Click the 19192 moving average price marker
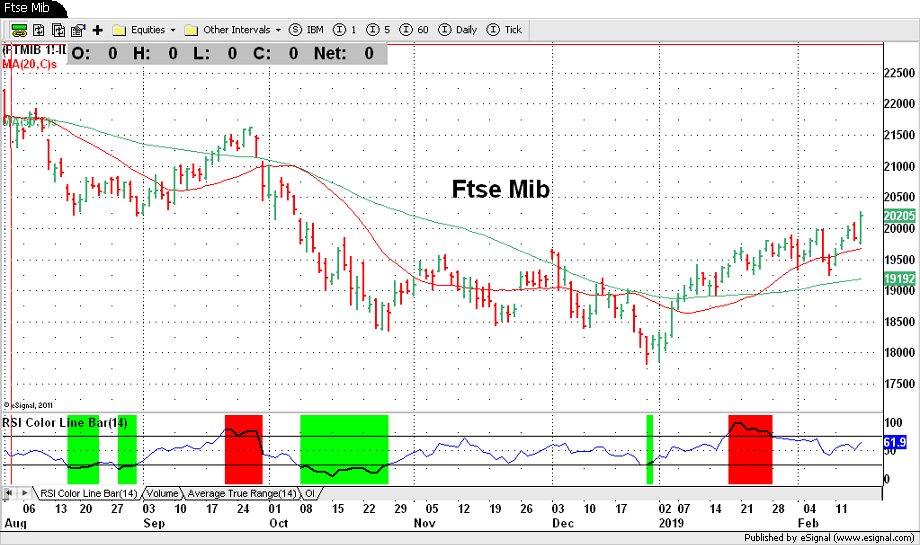The width and height of the screenshot is (920, 545). click(x=899, y=279)
